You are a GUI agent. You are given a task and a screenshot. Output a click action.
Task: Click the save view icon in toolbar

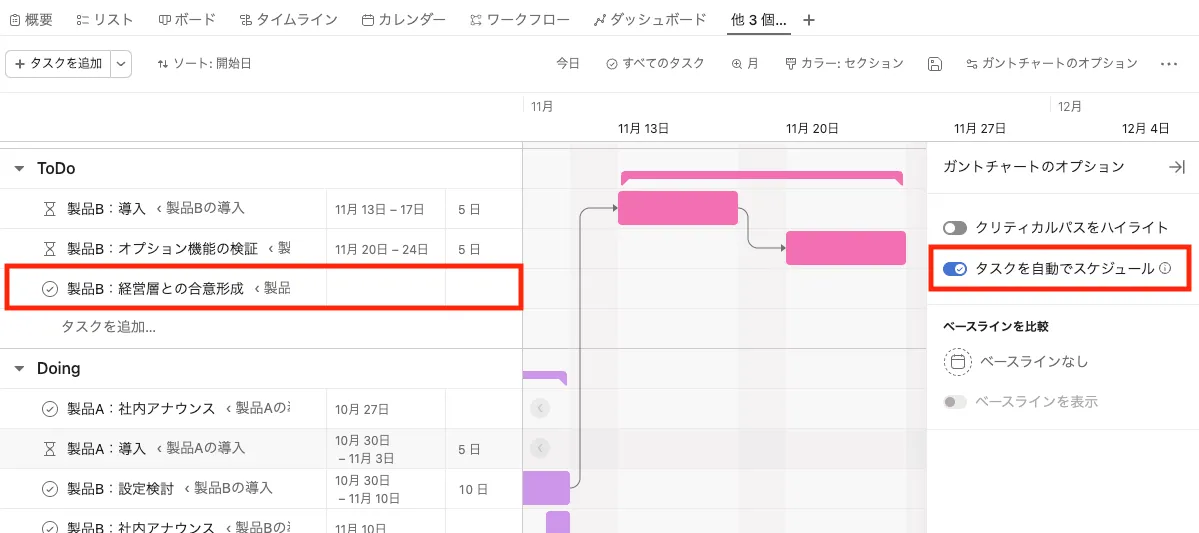(935, 64)
